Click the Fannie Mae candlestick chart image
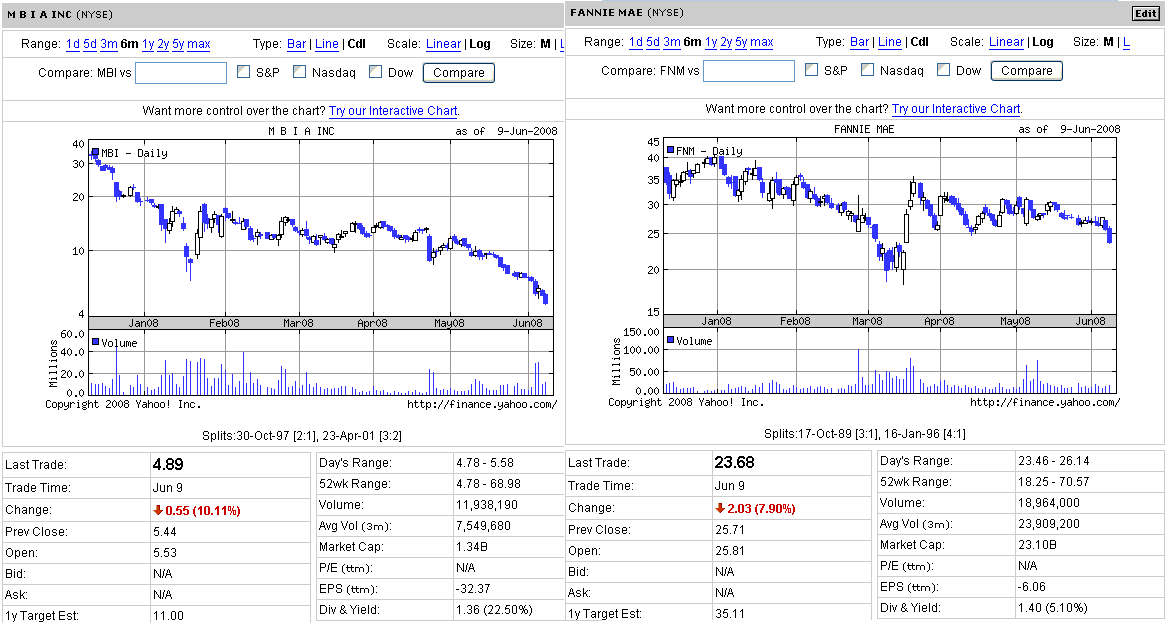This screenshot has height=623, width=1166. pos(864,266)
